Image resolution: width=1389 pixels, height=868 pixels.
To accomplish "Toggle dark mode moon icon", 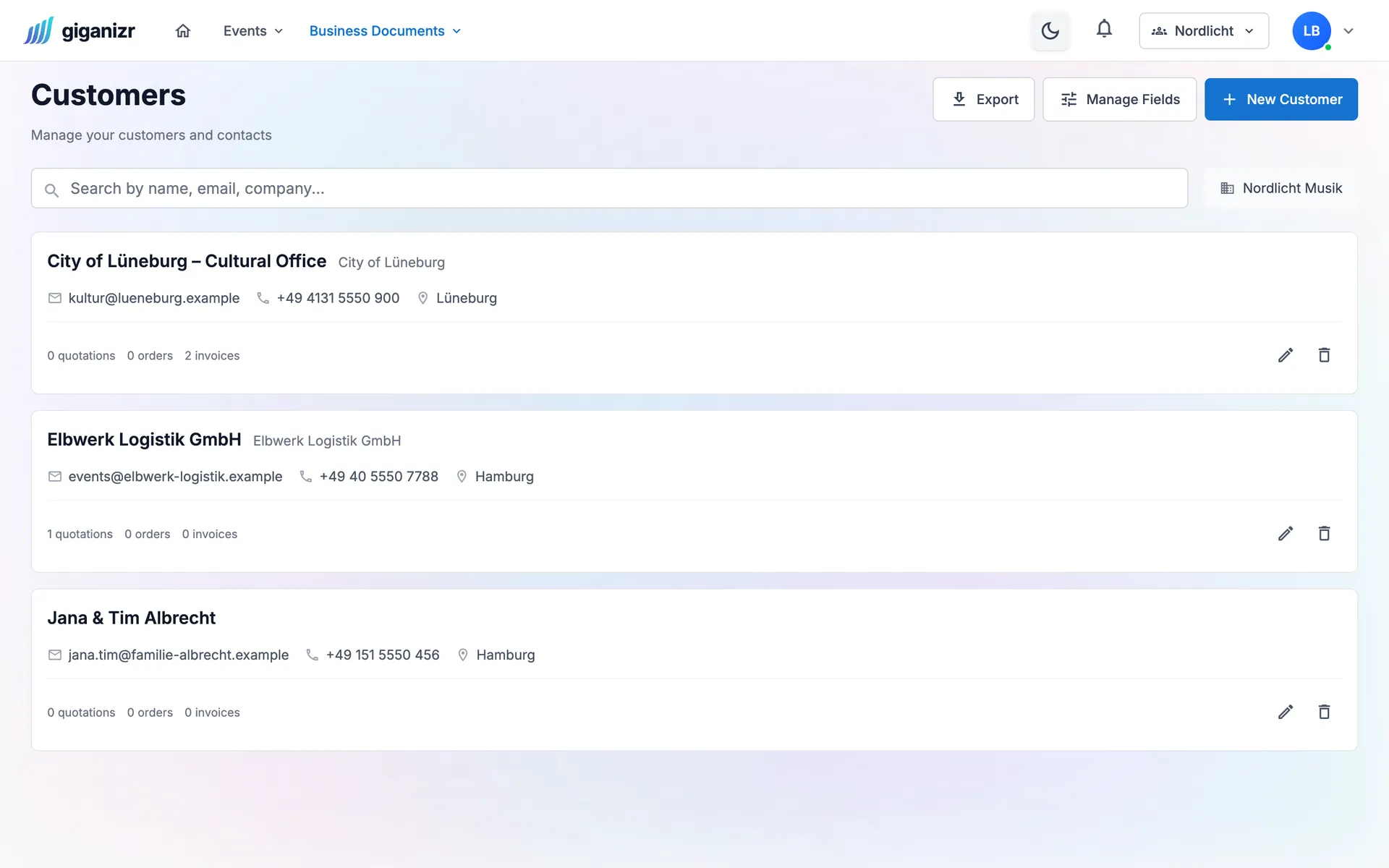I will point(1050,30).
